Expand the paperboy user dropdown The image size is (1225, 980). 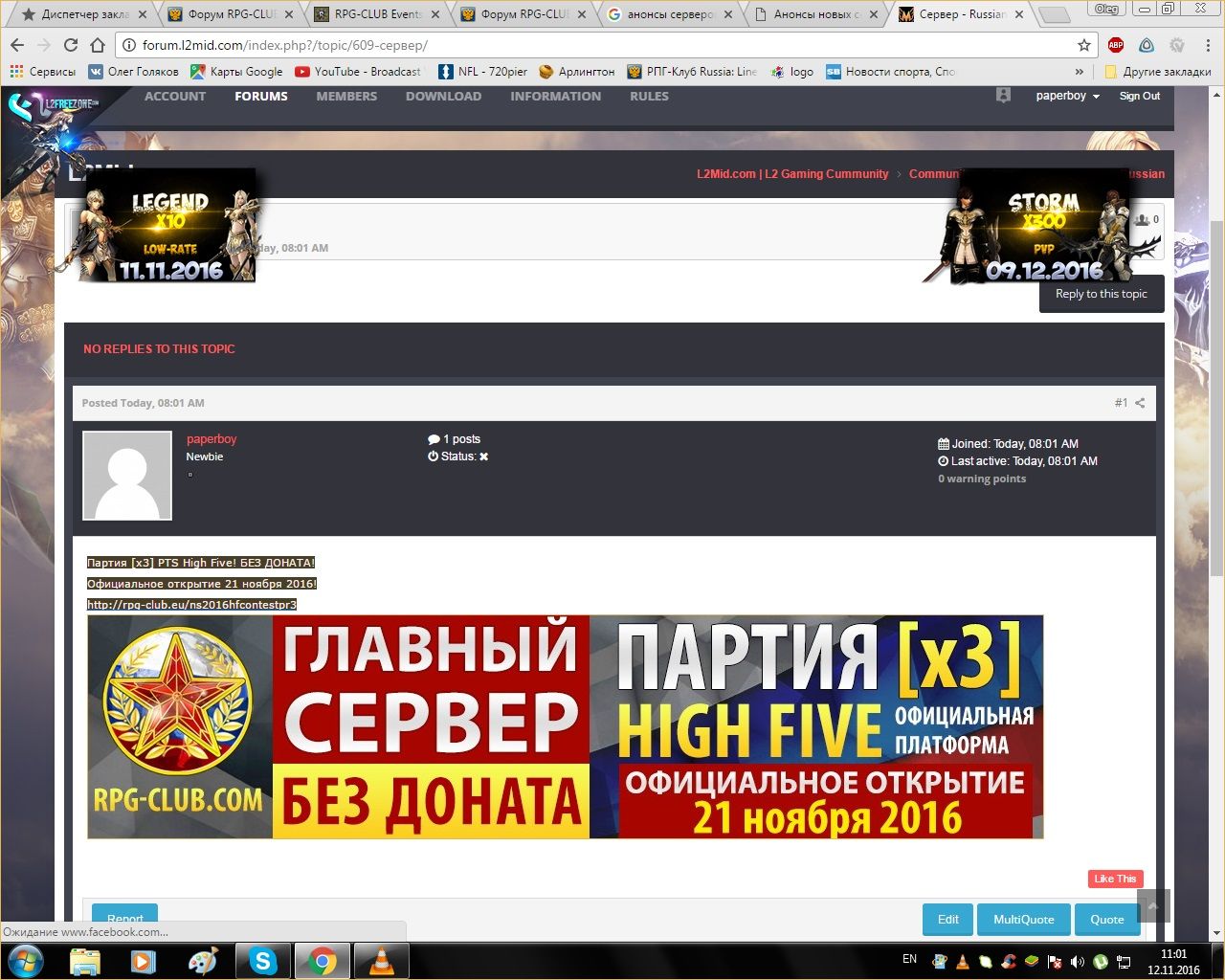coord(1068,96)
